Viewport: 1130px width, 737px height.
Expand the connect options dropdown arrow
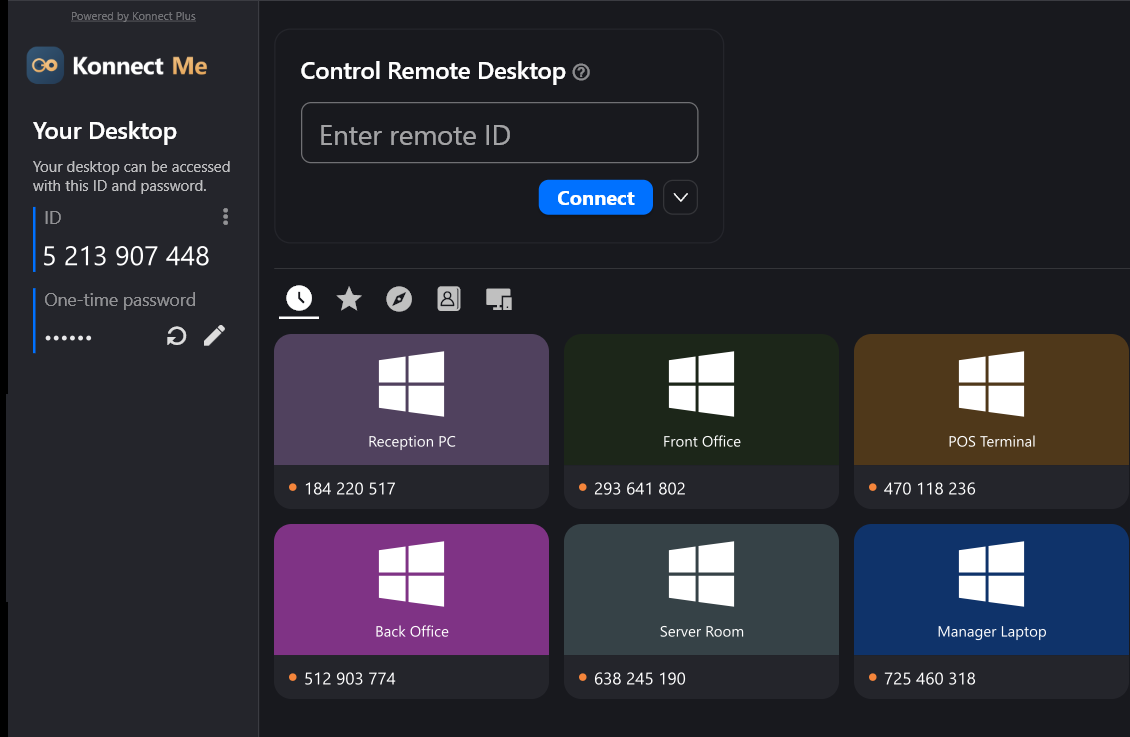[x=680, y=197]
